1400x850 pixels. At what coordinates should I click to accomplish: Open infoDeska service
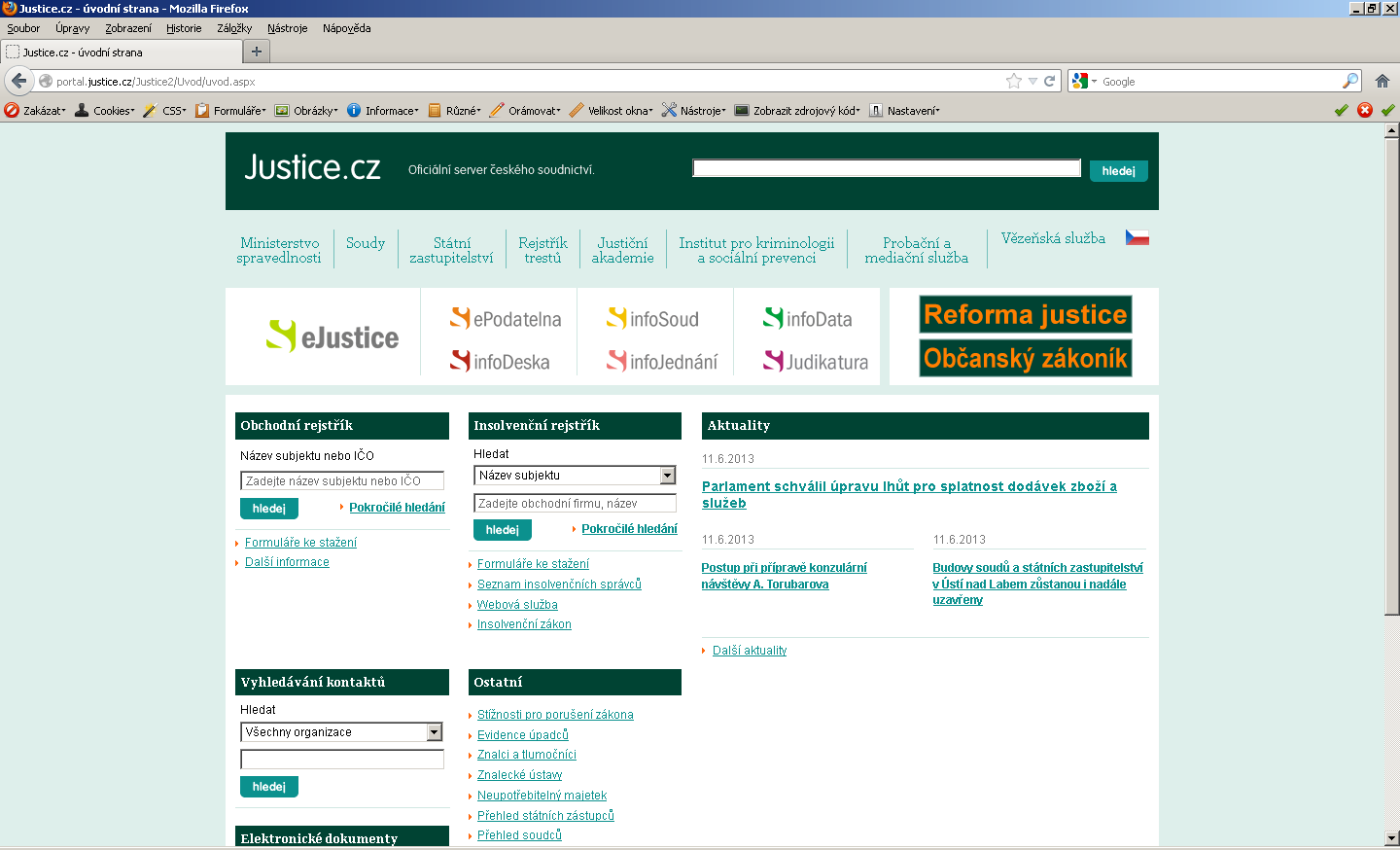(x=500, y=361)
